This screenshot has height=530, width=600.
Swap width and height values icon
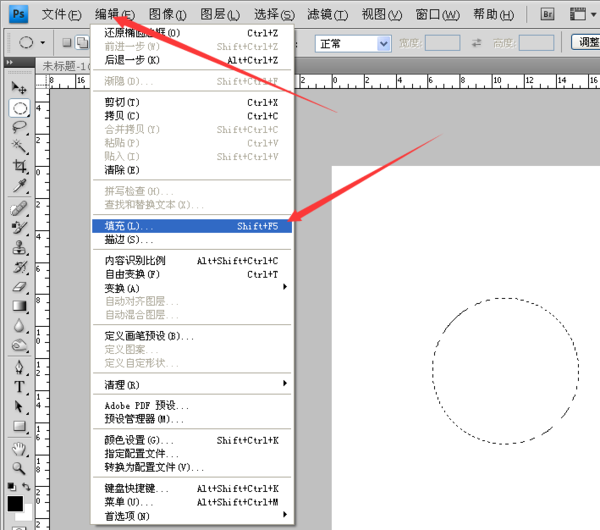tap(476, 43)
